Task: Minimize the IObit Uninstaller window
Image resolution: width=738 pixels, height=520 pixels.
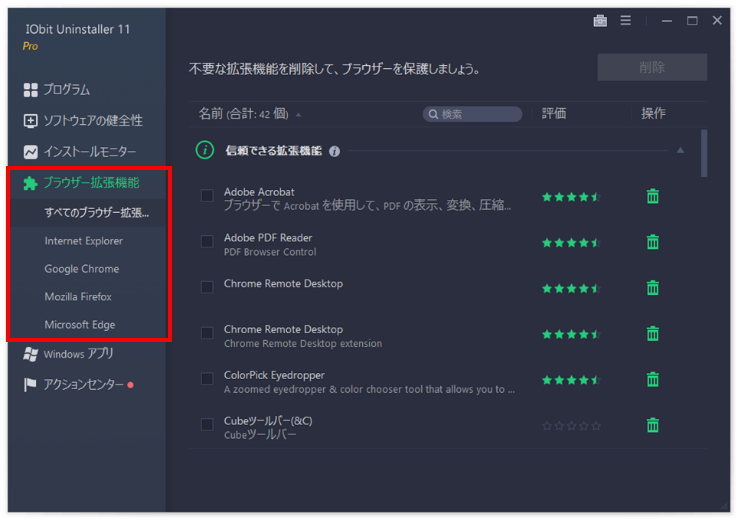Action: coord(667,21)
